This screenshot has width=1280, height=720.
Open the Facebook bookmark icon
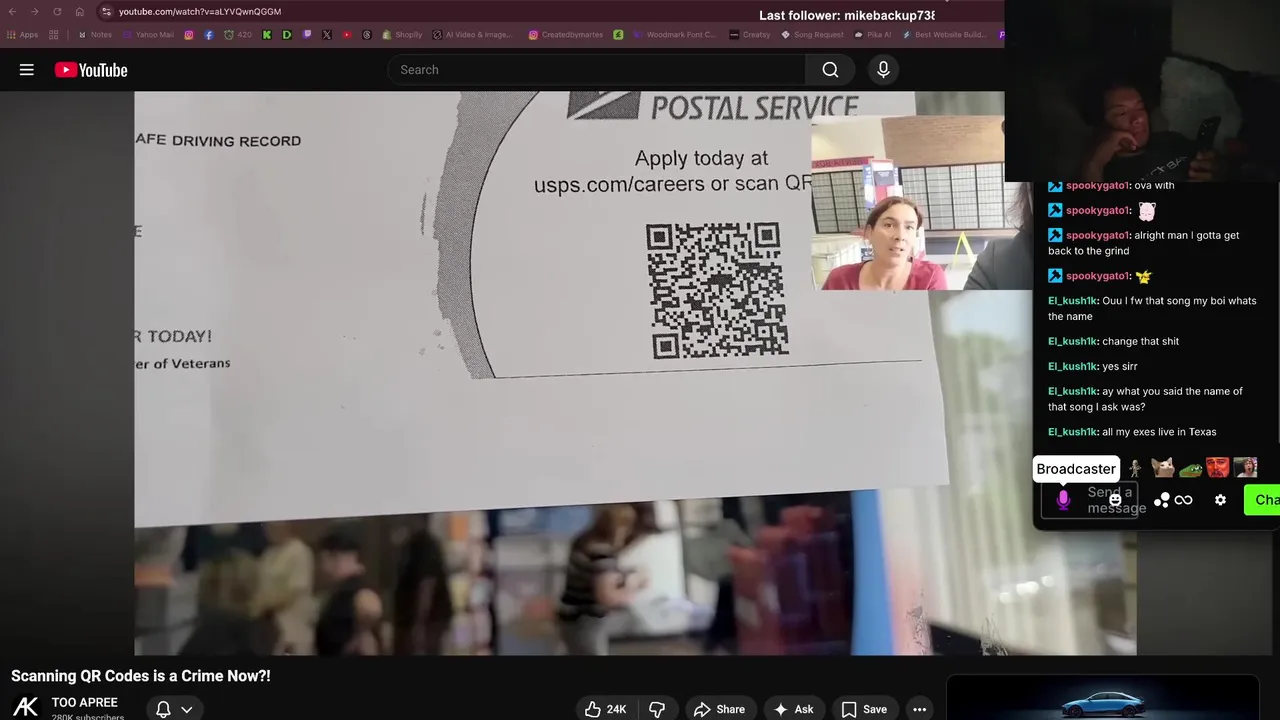click(x=208, y=35)
